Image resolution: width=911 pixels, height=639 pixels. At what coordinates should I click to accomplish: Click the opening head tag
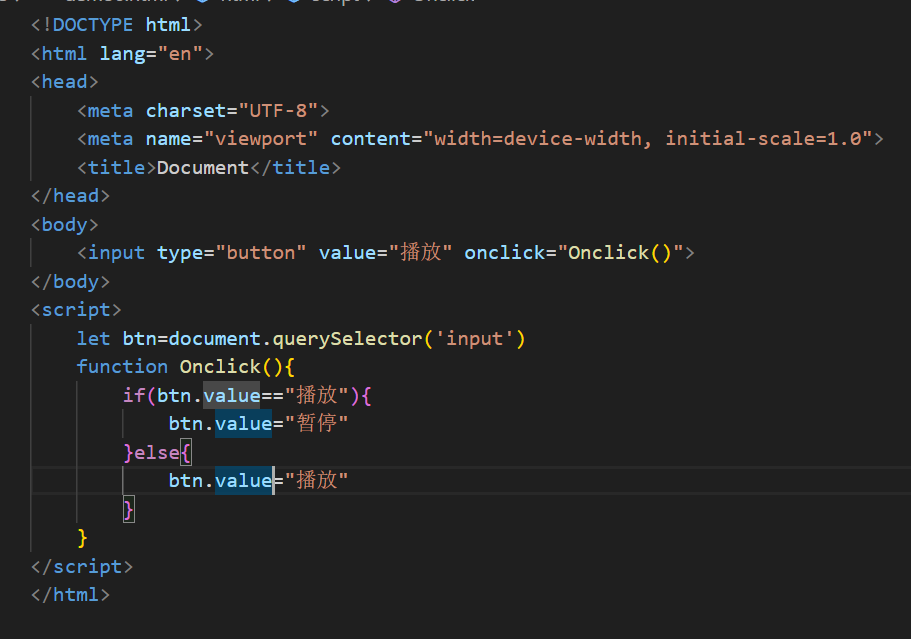click(x=64, y=82)
